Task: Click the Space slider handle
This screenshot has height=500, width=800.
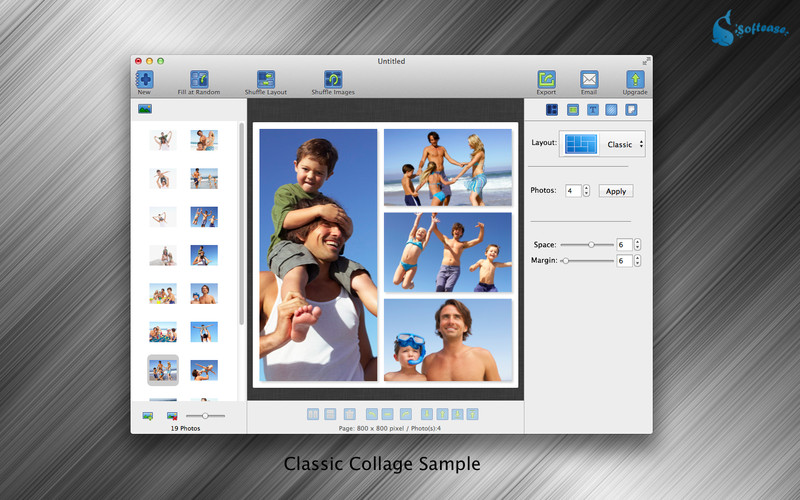Action: (591, 245)
